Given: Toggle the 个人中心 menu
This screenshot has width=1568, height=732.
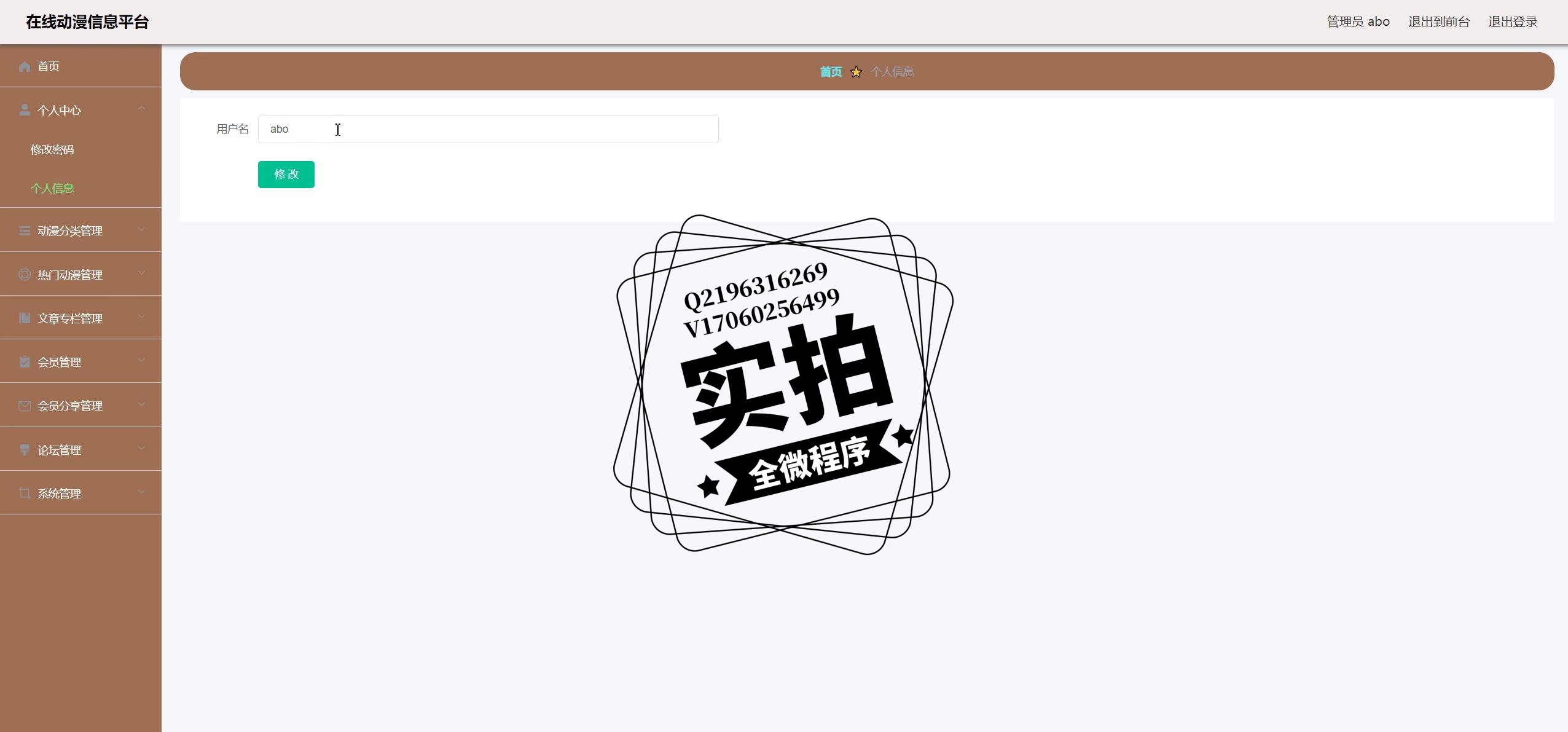Looking at the screenshot, I should click(80, 110).
